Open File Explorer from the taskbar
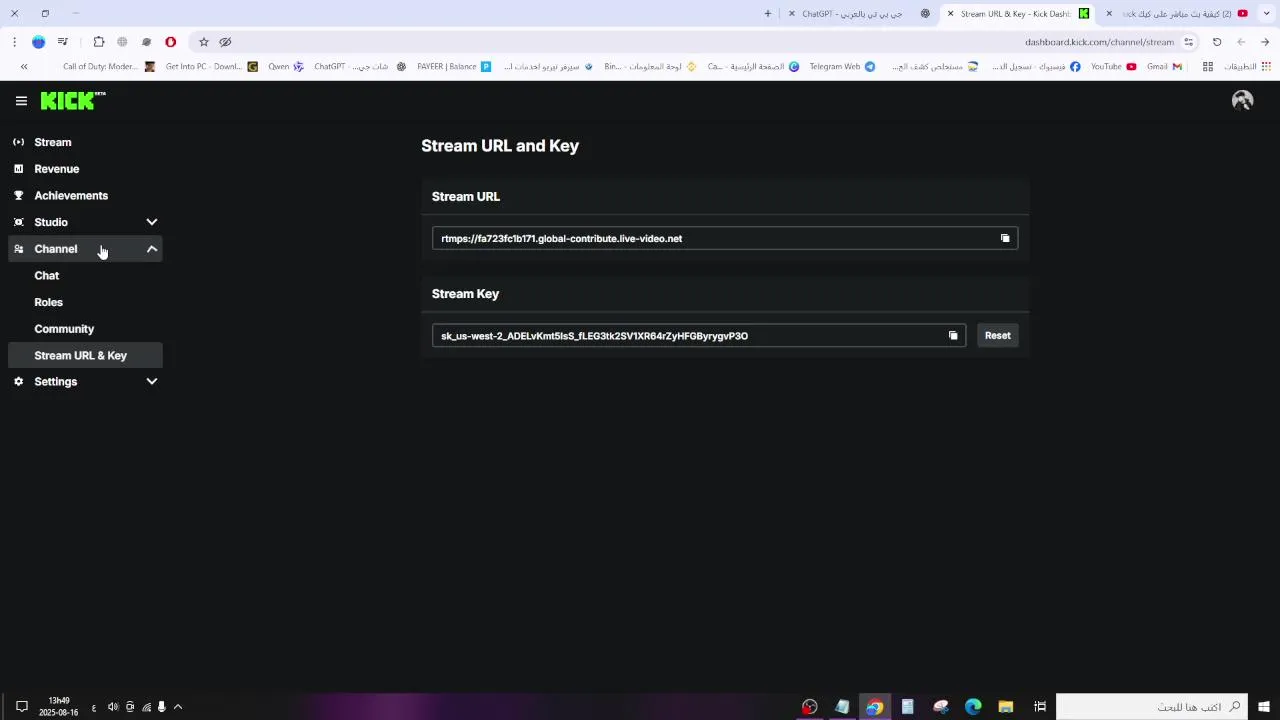 pos(1006,707)
